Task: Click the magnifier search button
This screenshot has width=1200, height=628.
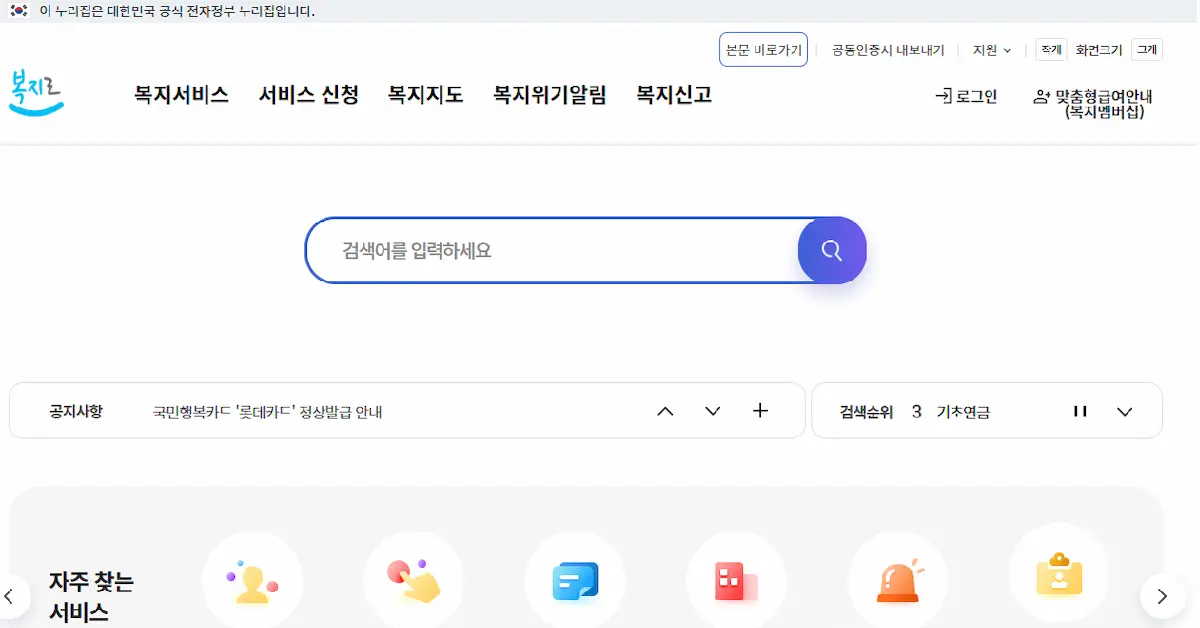Action: coord(832,250)
